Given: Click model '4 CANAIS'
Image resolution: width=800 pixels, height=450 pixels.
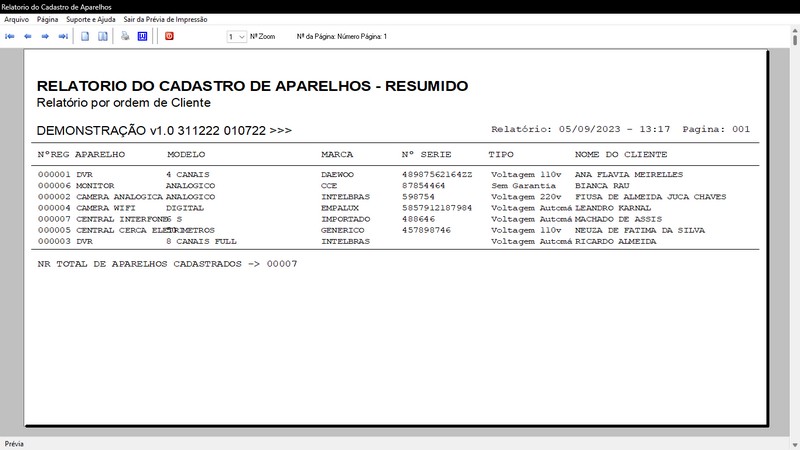Looking at the screenshot, I should [187, 174].
